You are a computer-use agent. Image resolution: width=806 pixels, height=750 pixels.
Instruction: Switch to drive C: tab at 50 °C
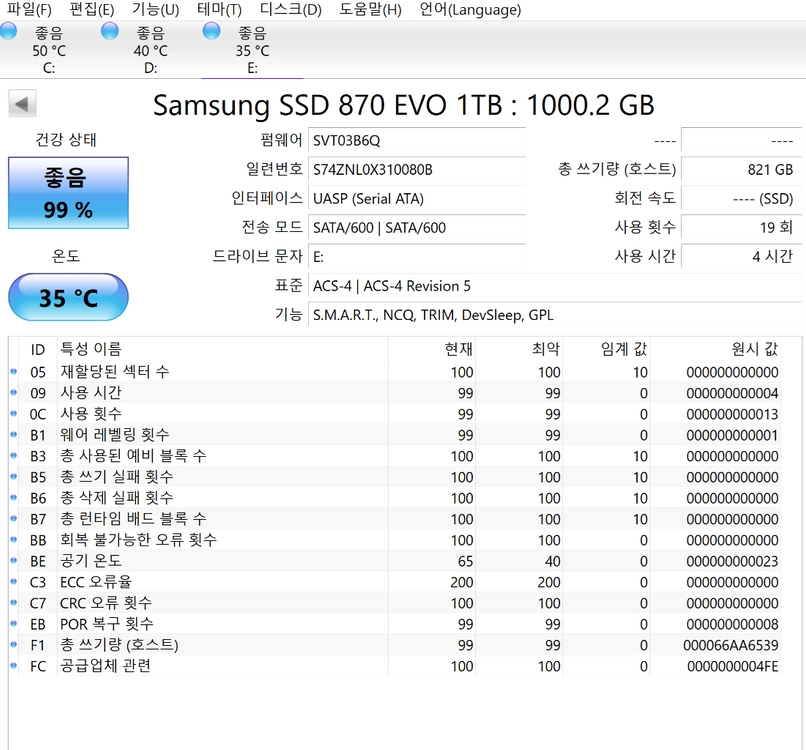tap(49, 50)
